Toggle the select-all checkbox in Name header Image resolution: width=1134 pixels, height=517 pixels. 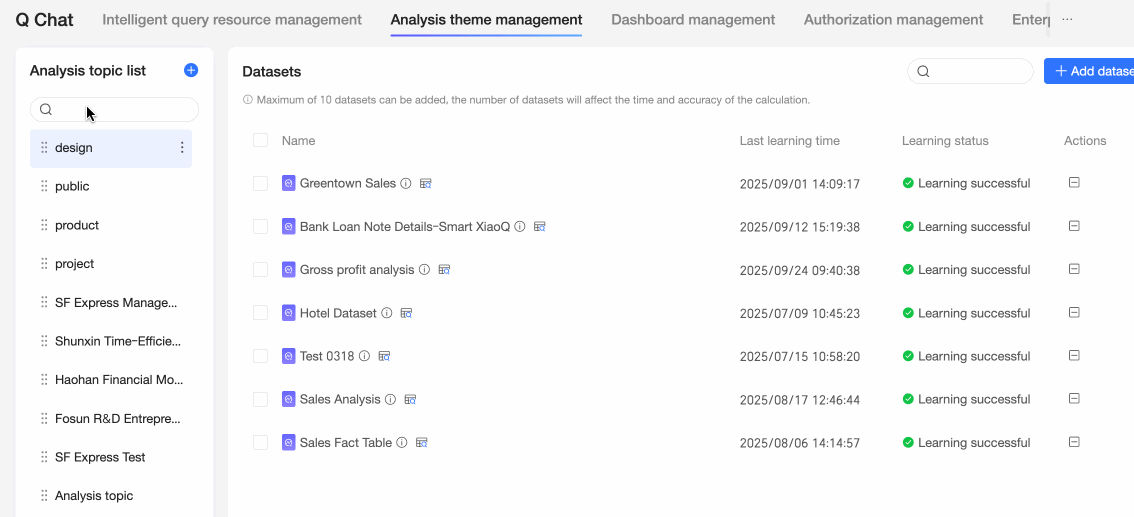tap(260, 141)
